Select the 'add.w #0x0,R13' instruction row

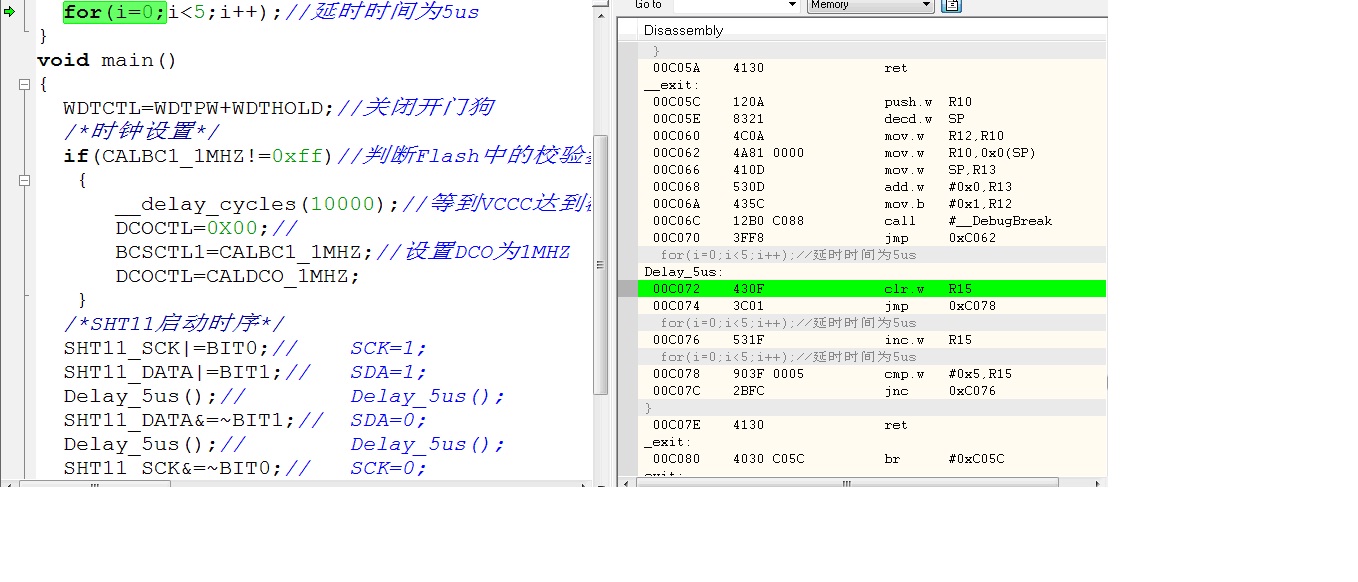pyautogui.click(x=872, y=187)
